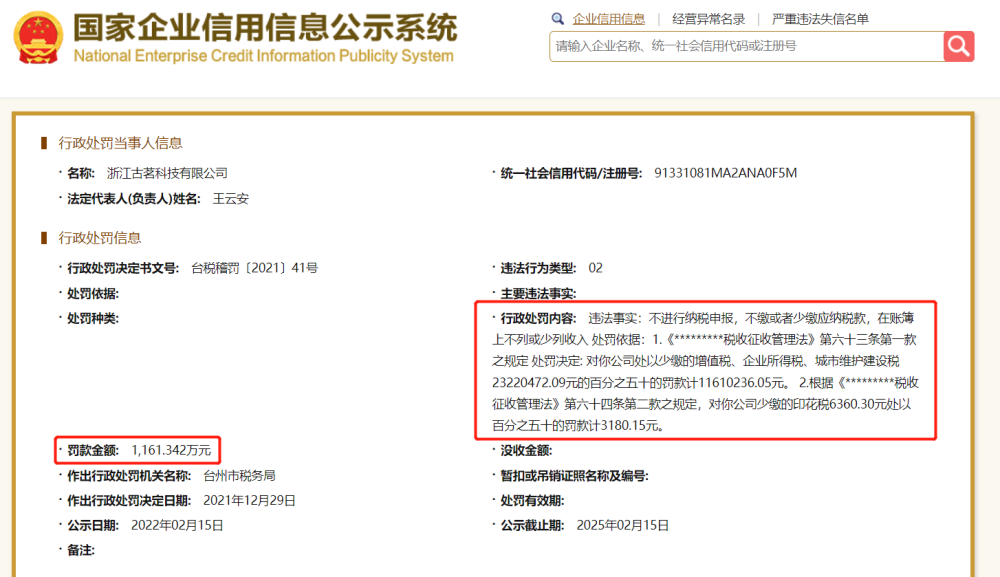This screenshot has width=1000, height=577.
Task: Click the text 23220472.09元 in penalty content
Action: tap(534, 383)
